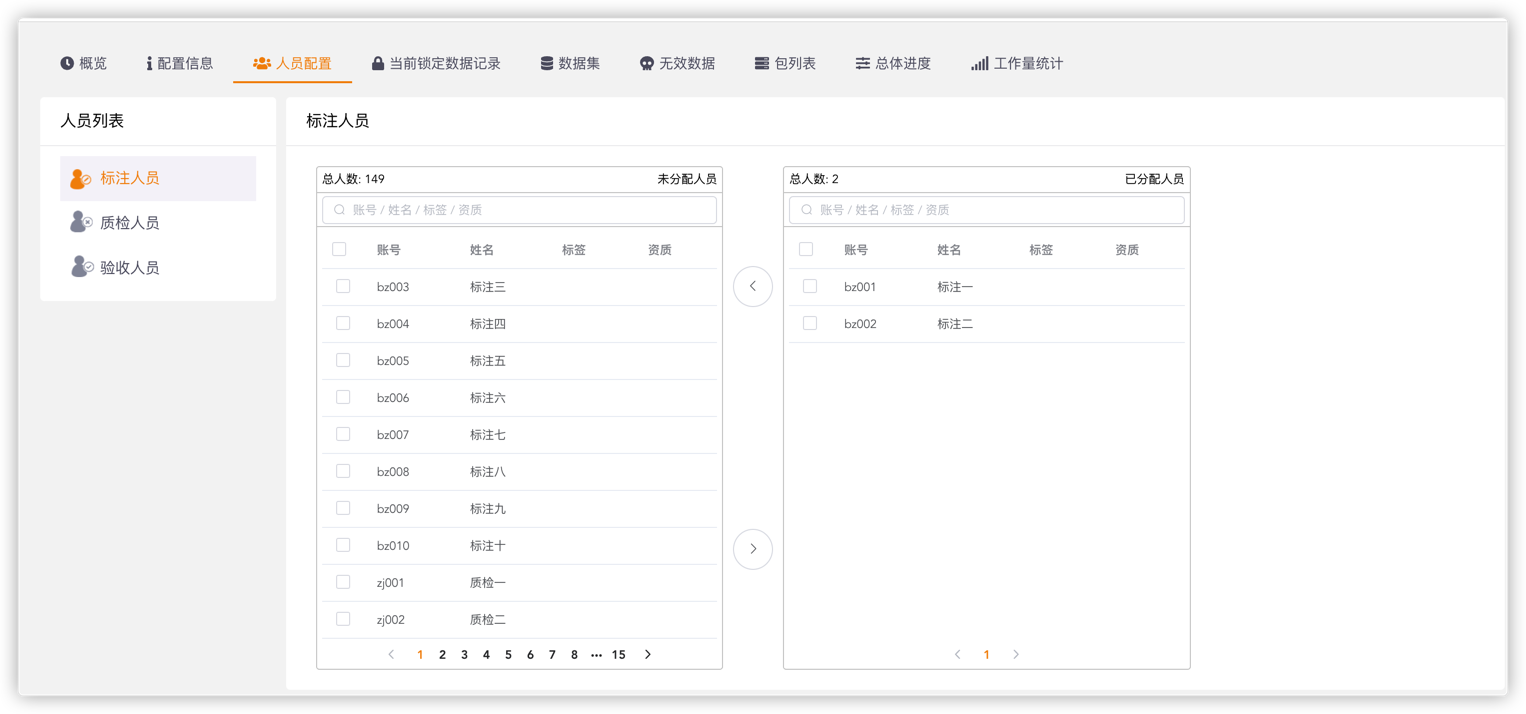Viewport: 1526px width, 714px height.
Task: Click the account bz007
Action: [393, 435]
